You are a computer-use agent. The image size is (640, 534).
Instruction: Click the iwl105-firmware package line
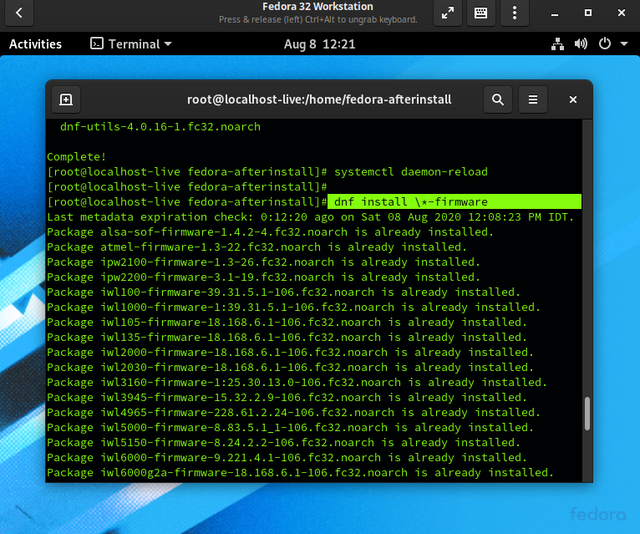pos(287,322)
